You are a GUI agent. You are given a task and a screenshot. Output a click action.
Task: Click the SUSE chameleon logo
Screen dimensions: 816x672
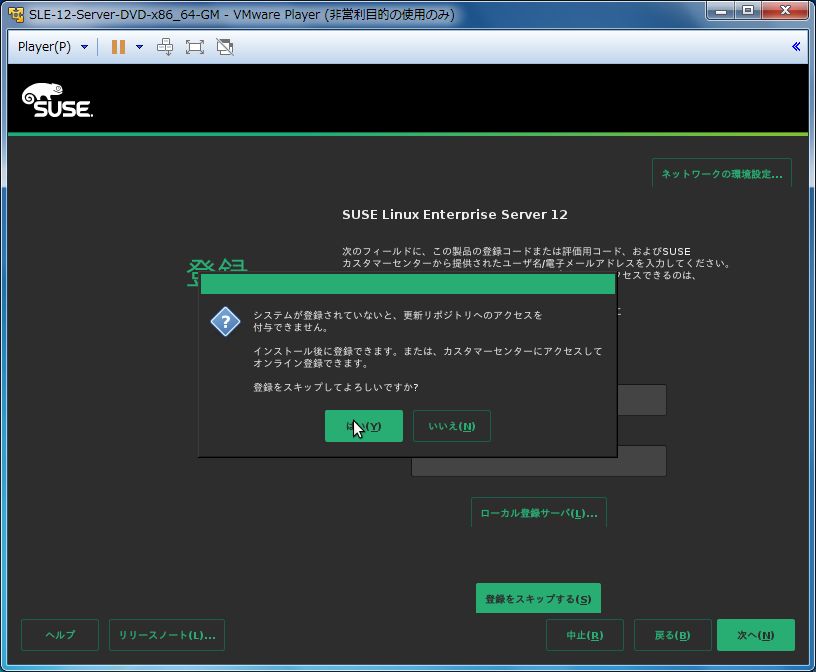(57, 100)
